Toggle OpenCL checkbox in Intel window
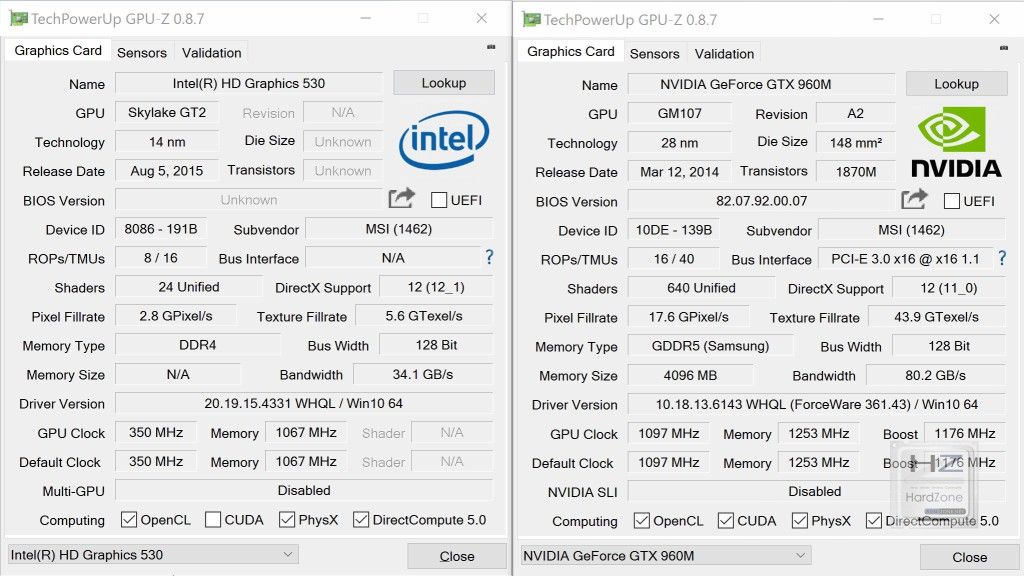The height and width of the screenshot is (576, 1024). 129,519
